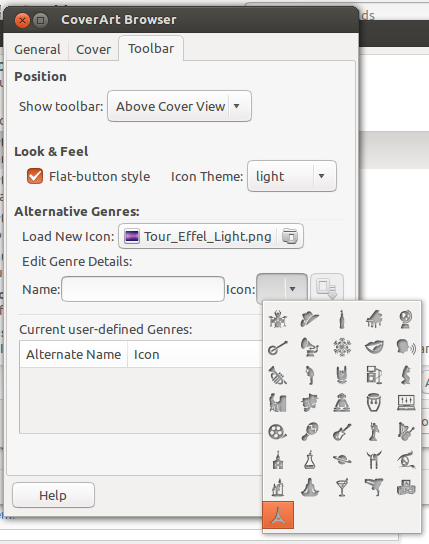Choose the cowboy hat genre icon

tap(309, 319)
